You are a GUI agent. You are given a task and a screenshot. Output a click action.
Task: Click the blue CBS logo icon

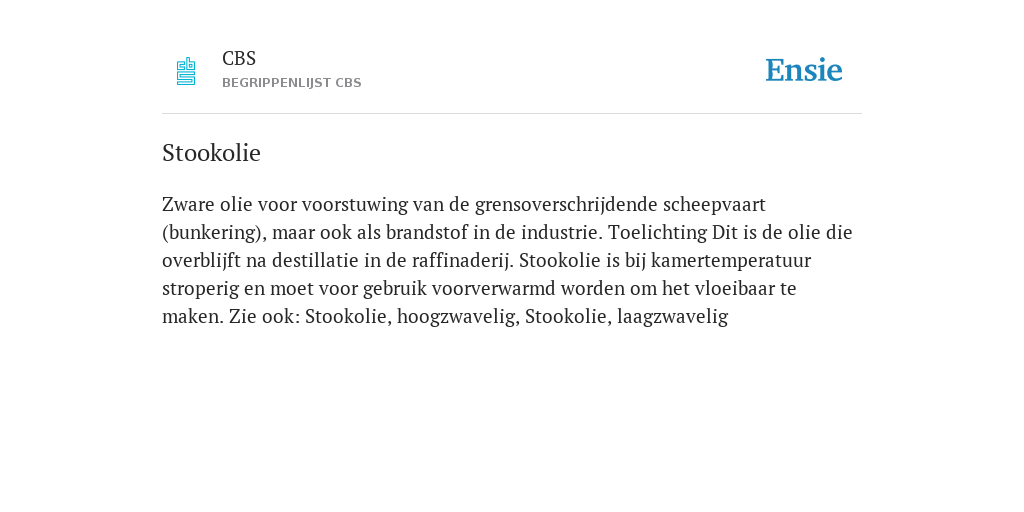coord(186,71)
